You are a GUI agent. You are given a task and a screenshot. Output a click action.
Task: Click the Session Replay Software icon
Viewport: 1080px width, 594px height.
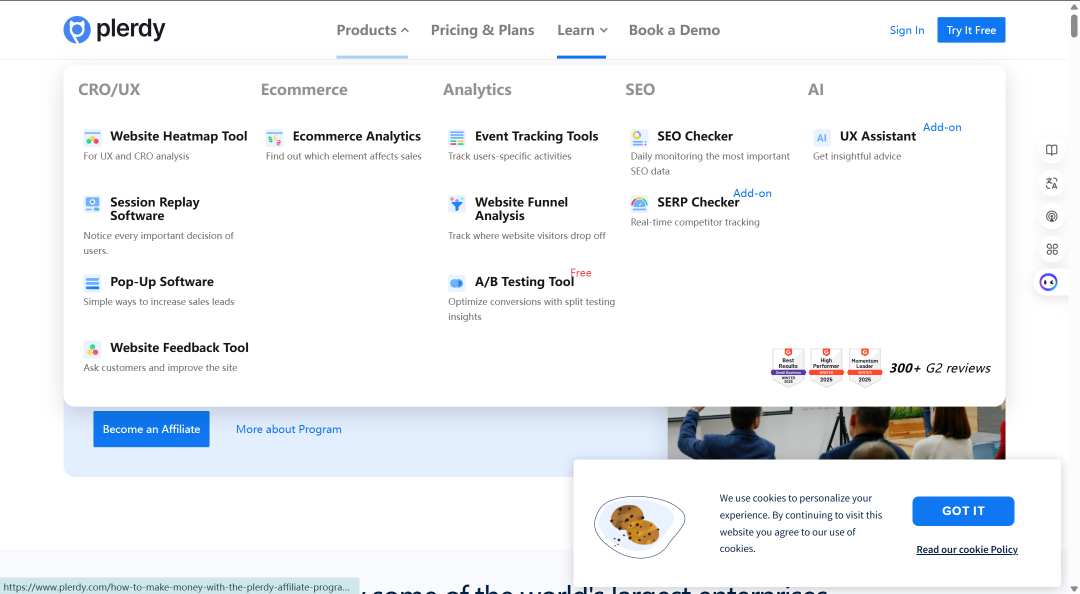coord(92,203)
